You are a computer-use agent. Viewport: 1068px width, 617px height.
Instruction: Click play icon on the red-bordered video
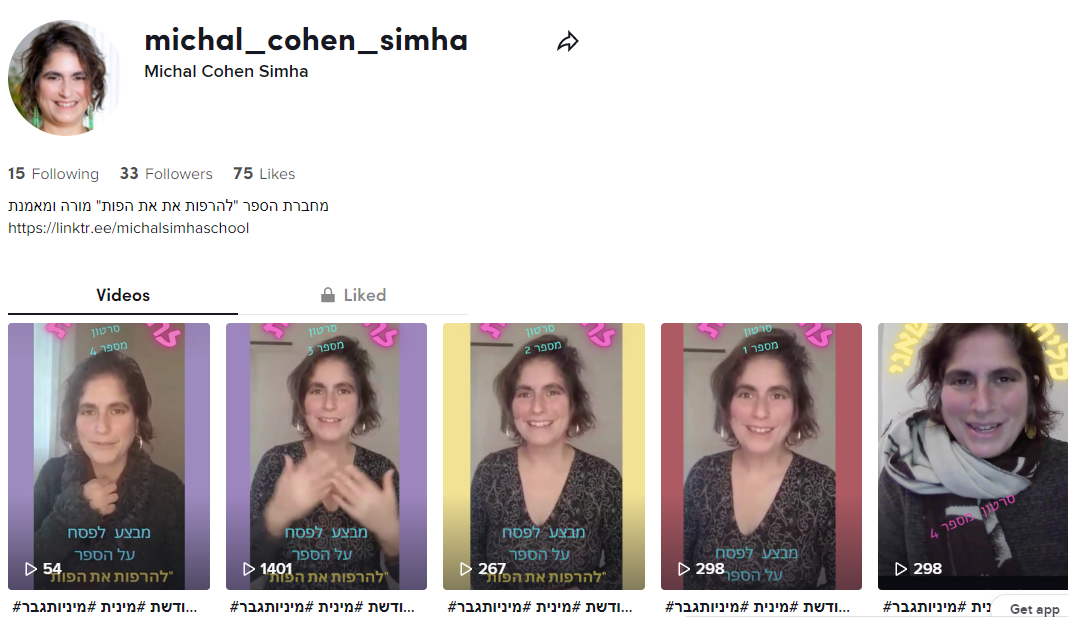click(684, 569)
